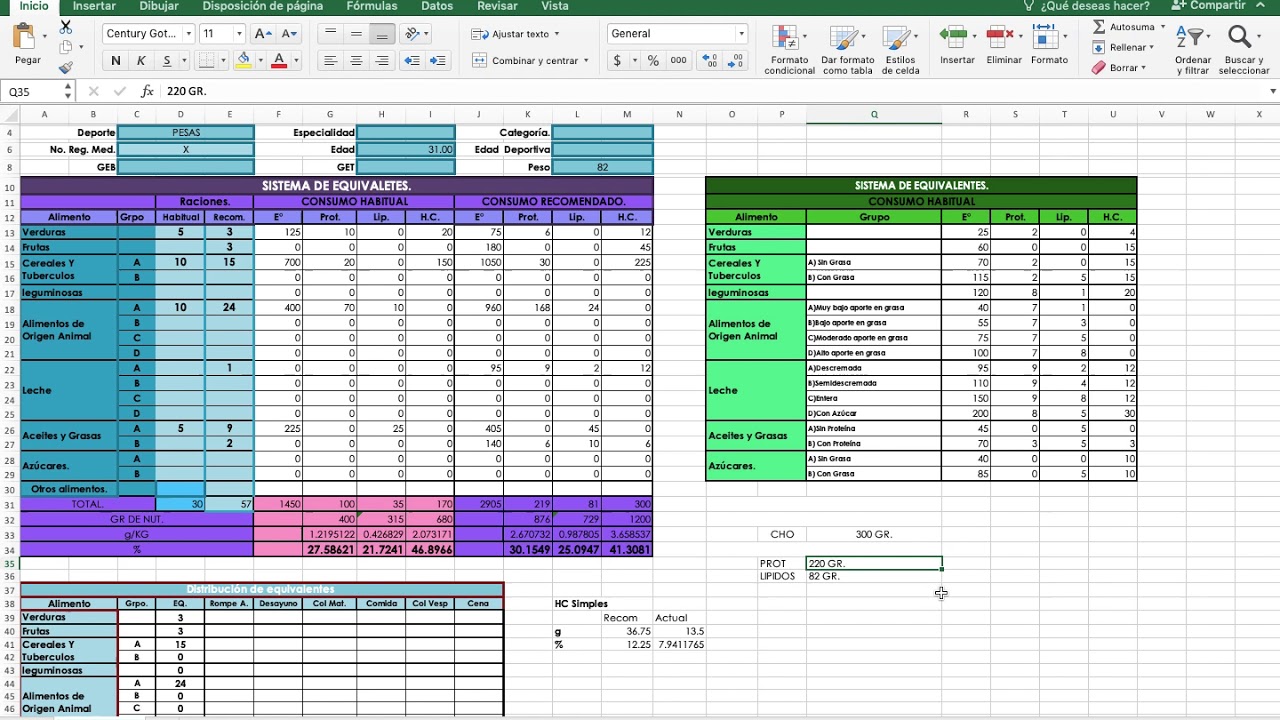Screen dimensions: 1280x720
Task: Decrease font size with A-down icon
Action: pos(288,33)
